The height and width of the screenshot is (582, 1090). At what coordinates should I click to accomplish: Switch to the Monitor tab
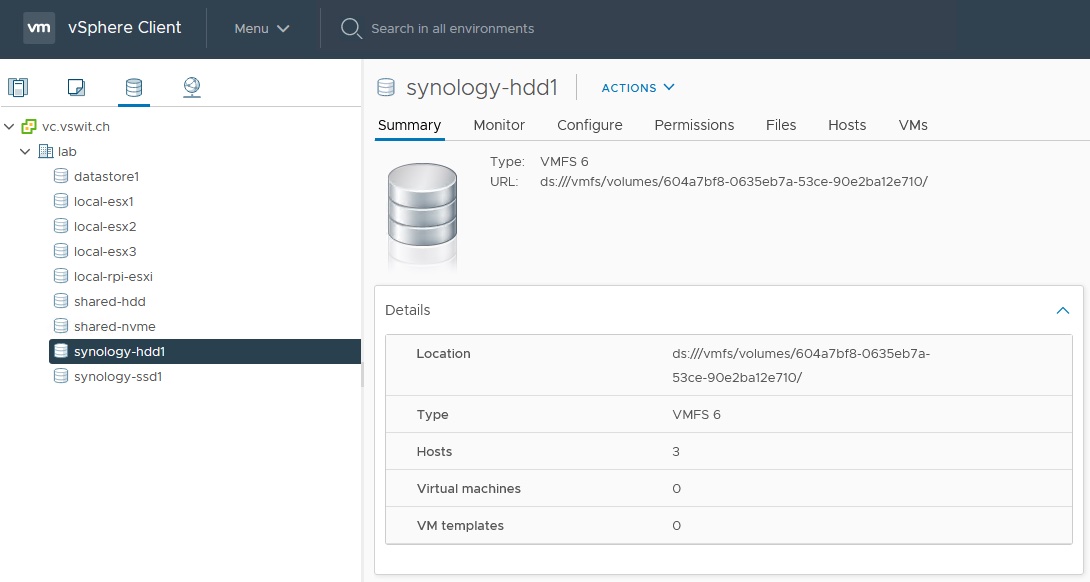pos(499,125)
